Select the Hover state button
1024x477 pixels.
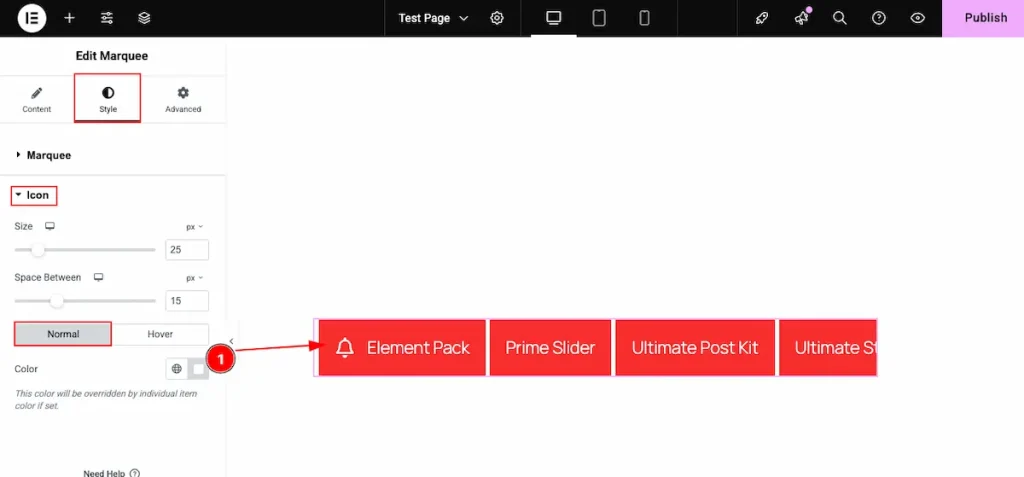tap(160, 334)
